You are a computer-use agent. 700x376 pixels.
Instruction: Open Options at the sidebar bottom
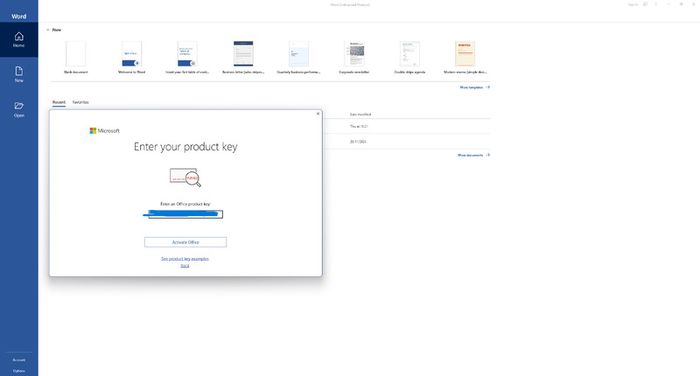coord(19,371)
